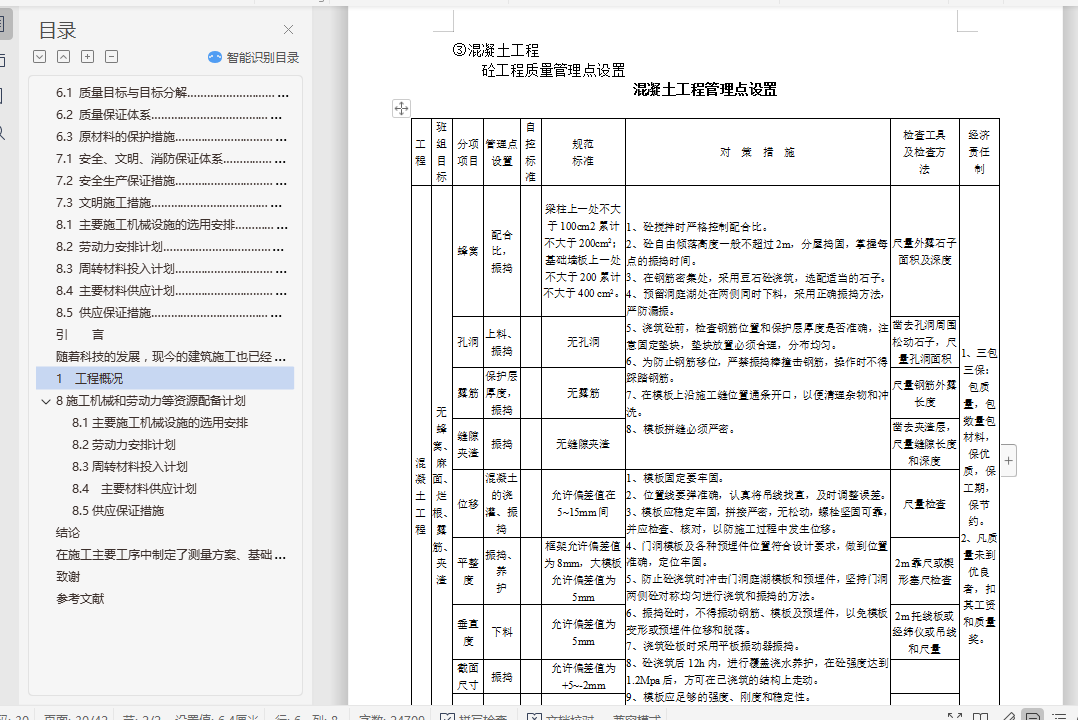Click table cell 截面尺寸

pyautogui.click(x=468, y=677)
